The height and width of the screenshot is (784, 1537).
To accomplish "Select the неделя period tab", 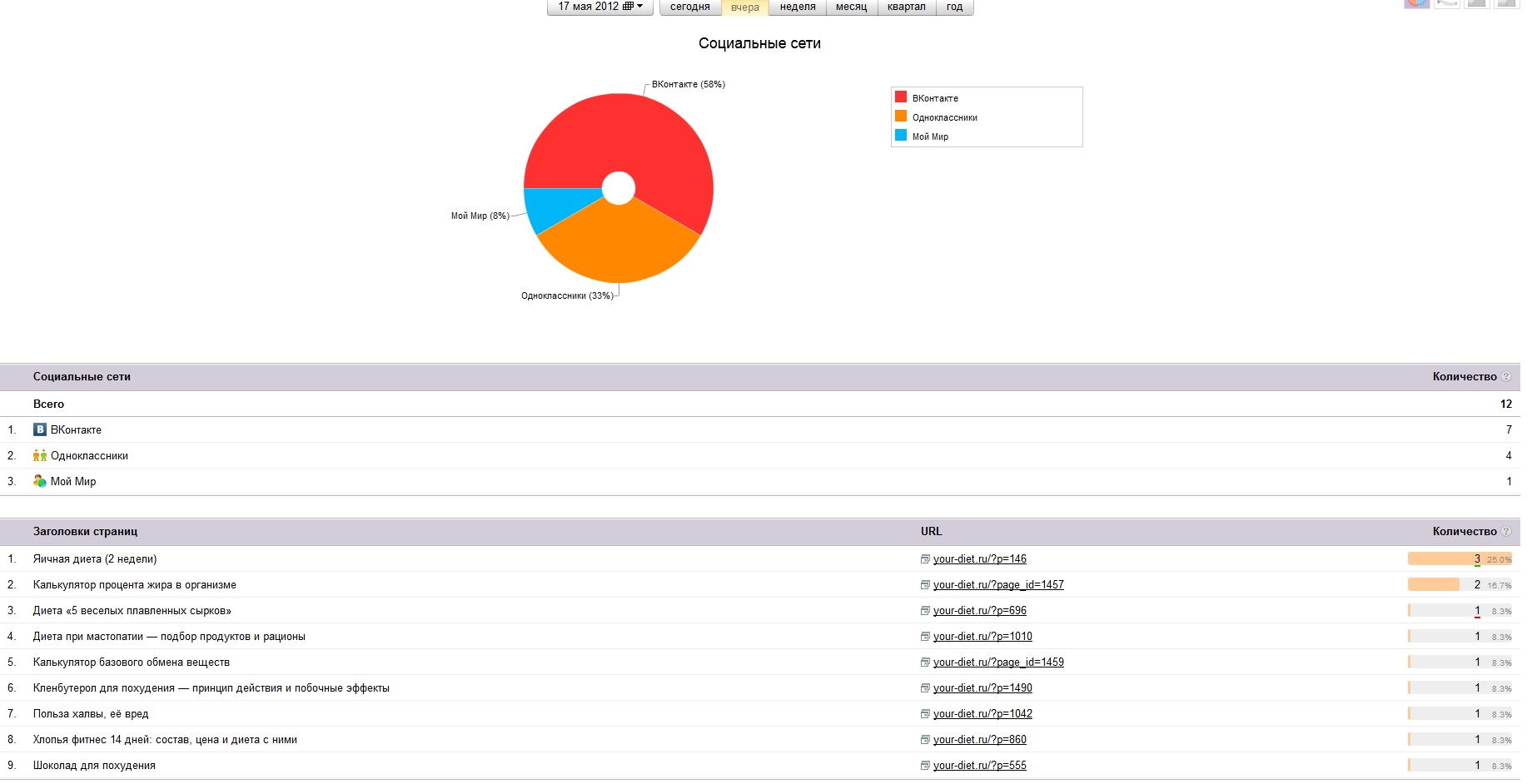I will click(x=798, y=7).
